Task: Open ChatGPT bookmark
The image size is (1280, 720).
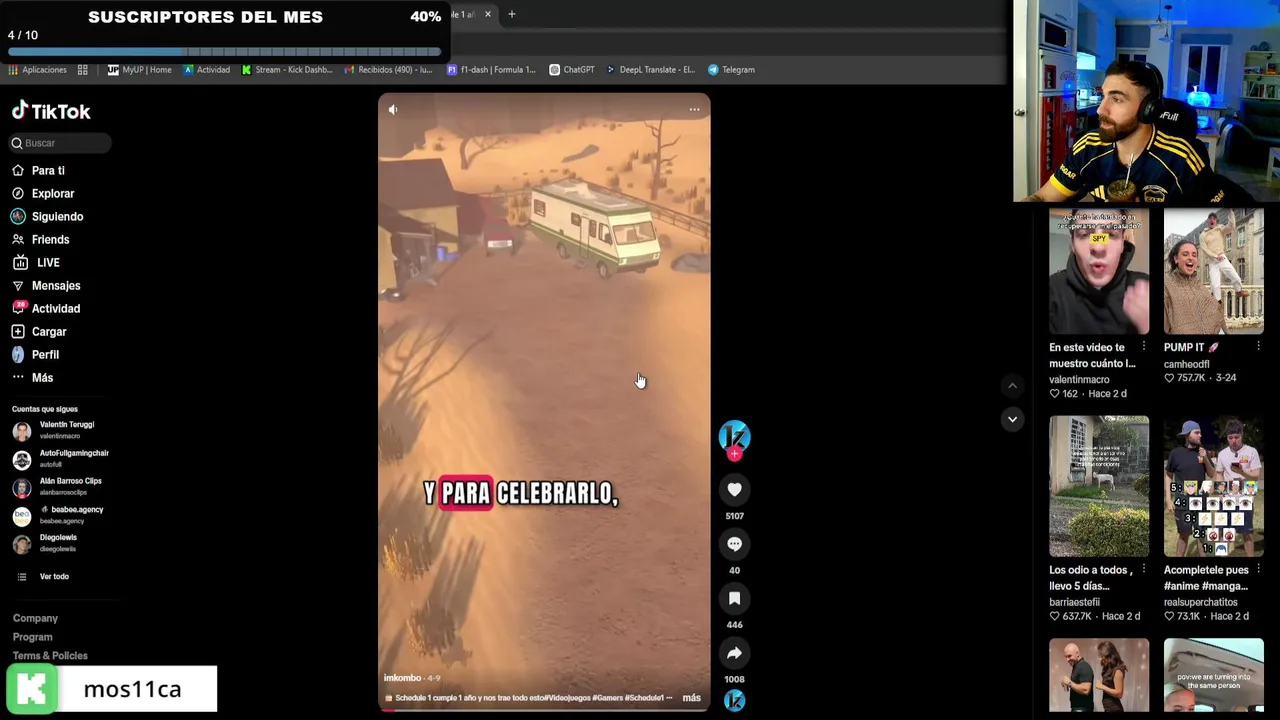Action: [572, 70]
